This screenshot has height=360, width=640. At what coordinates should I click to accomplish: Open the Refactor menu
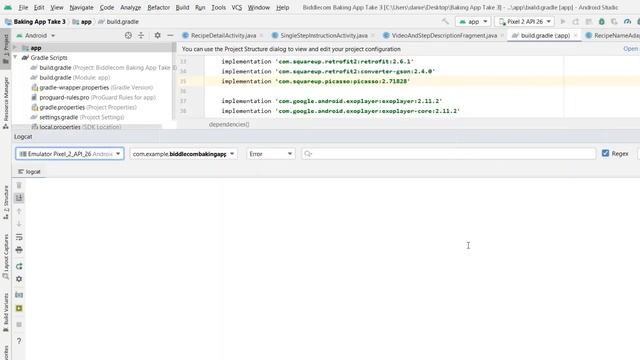[158, 7]
